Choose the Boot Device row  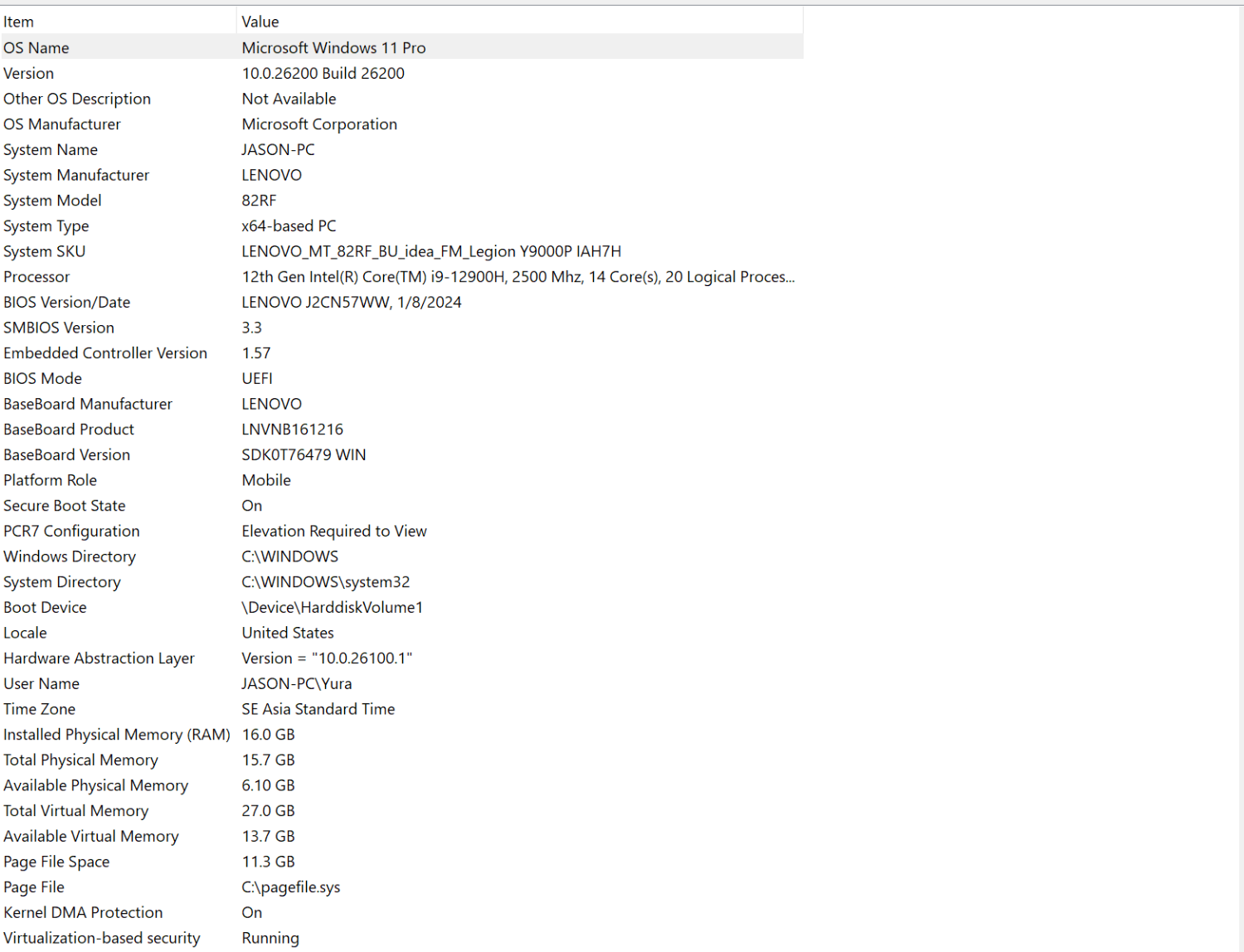(x=45, y=608)
